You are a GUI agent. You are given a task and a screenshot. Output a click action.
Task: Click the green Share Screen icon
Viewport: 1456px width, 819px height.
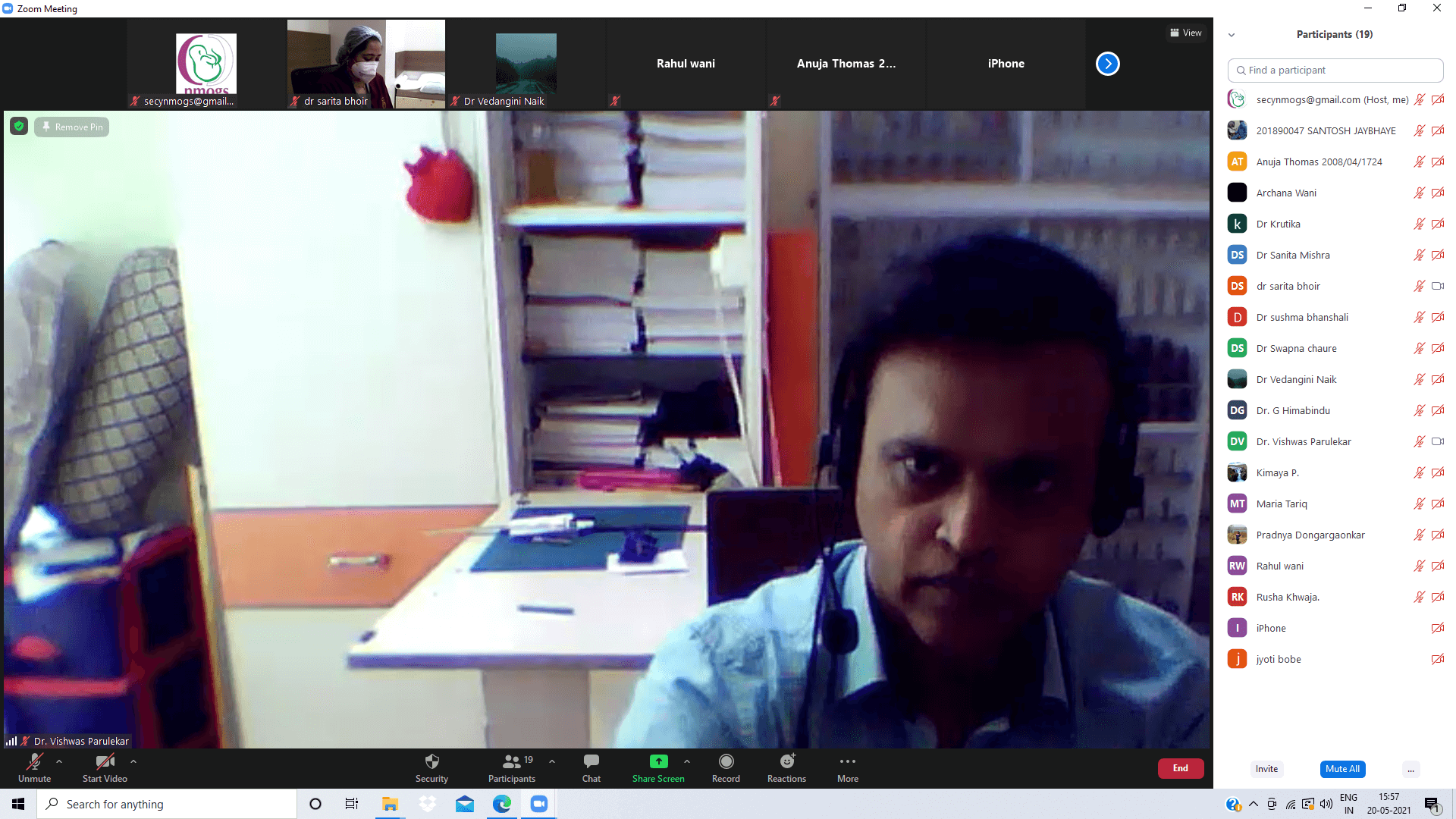point(658,761)
